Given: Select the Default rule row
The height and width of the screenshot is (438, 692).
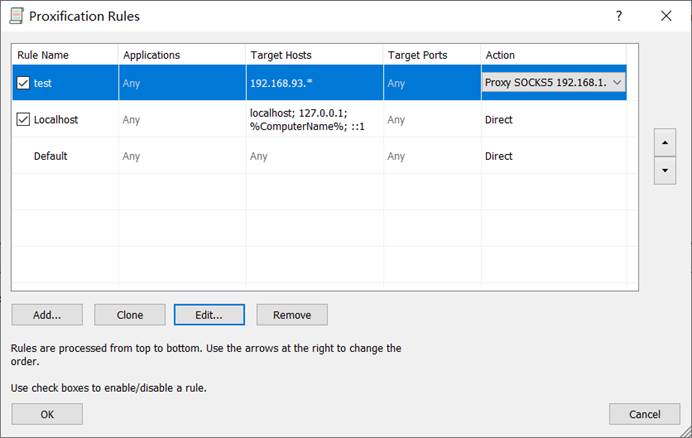Looking at the screenshot, I should coord(51,156).
